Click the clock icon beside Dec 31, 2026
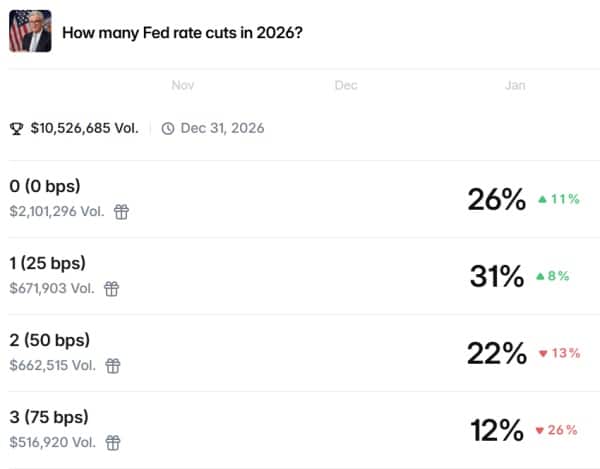This screenshot has height=469, width=600. coord(167,128)
